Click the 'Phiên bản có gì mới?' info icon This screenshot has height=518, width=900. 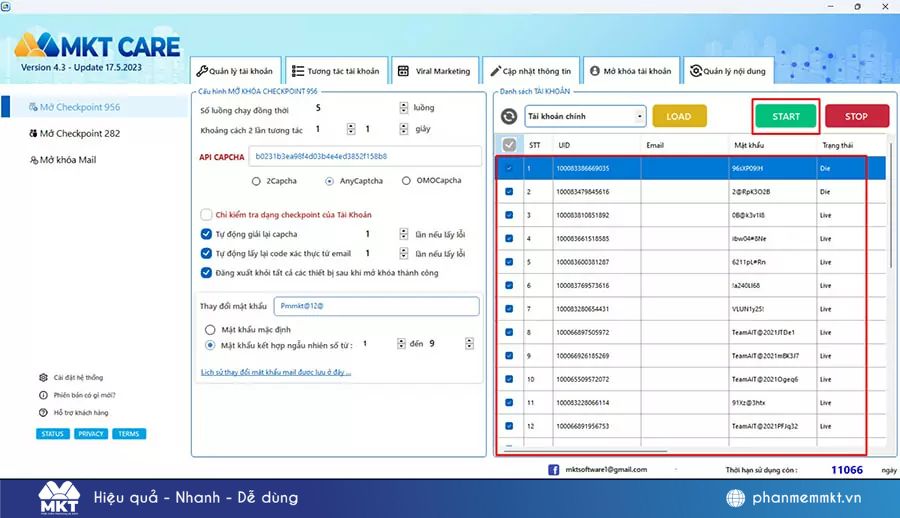(x=43, y=395)
